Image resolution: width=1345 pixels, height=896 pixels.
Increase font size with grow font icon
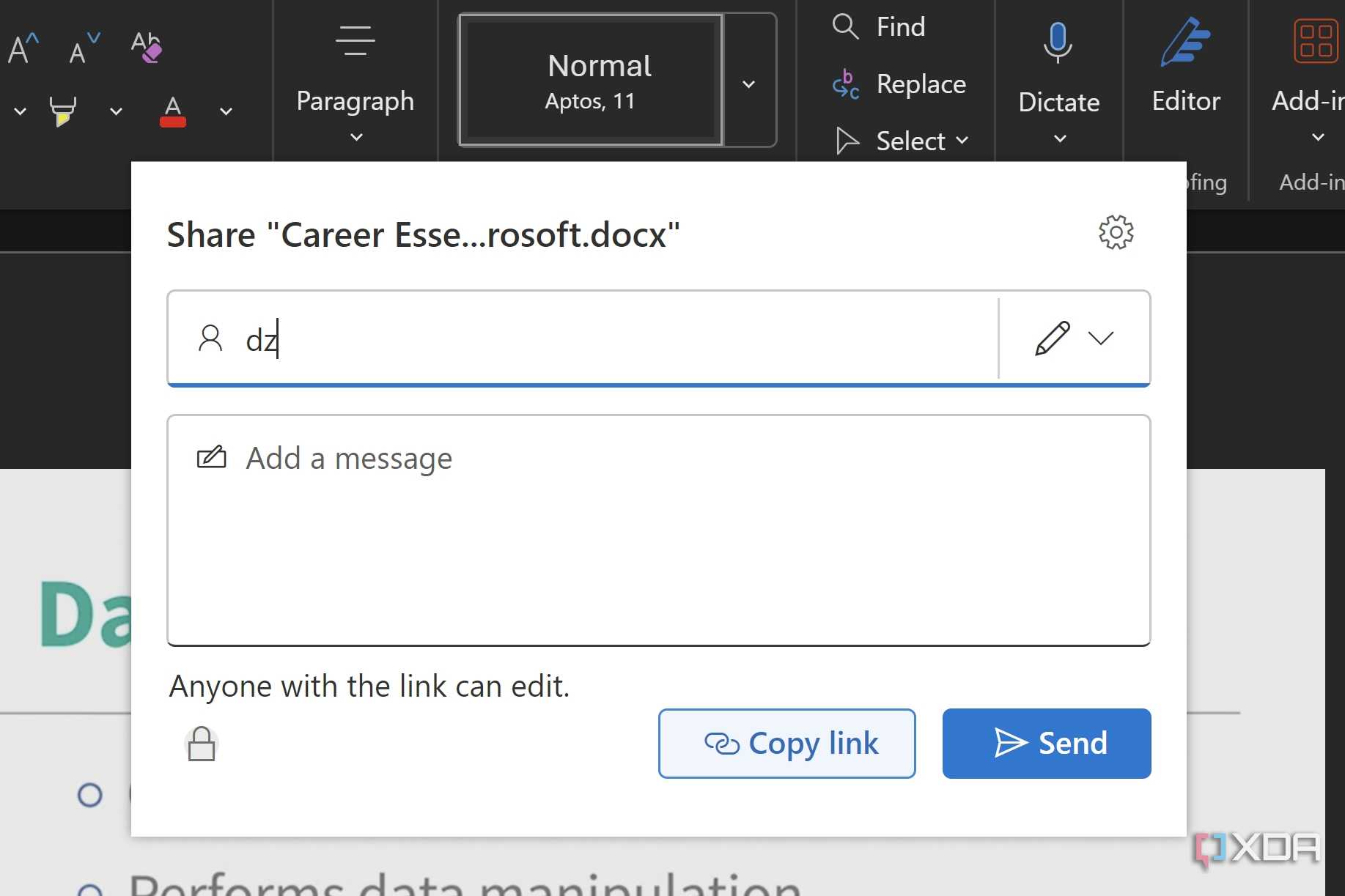pos(23,48)
